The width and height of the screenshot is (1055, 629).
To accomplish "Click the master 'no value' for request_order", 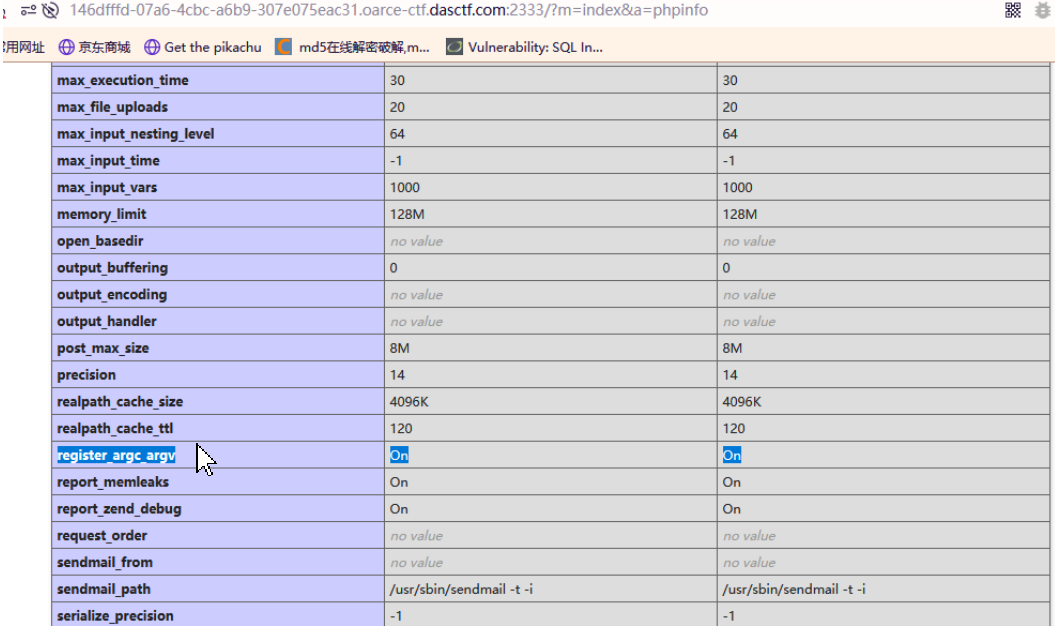I will coord(750,535).
